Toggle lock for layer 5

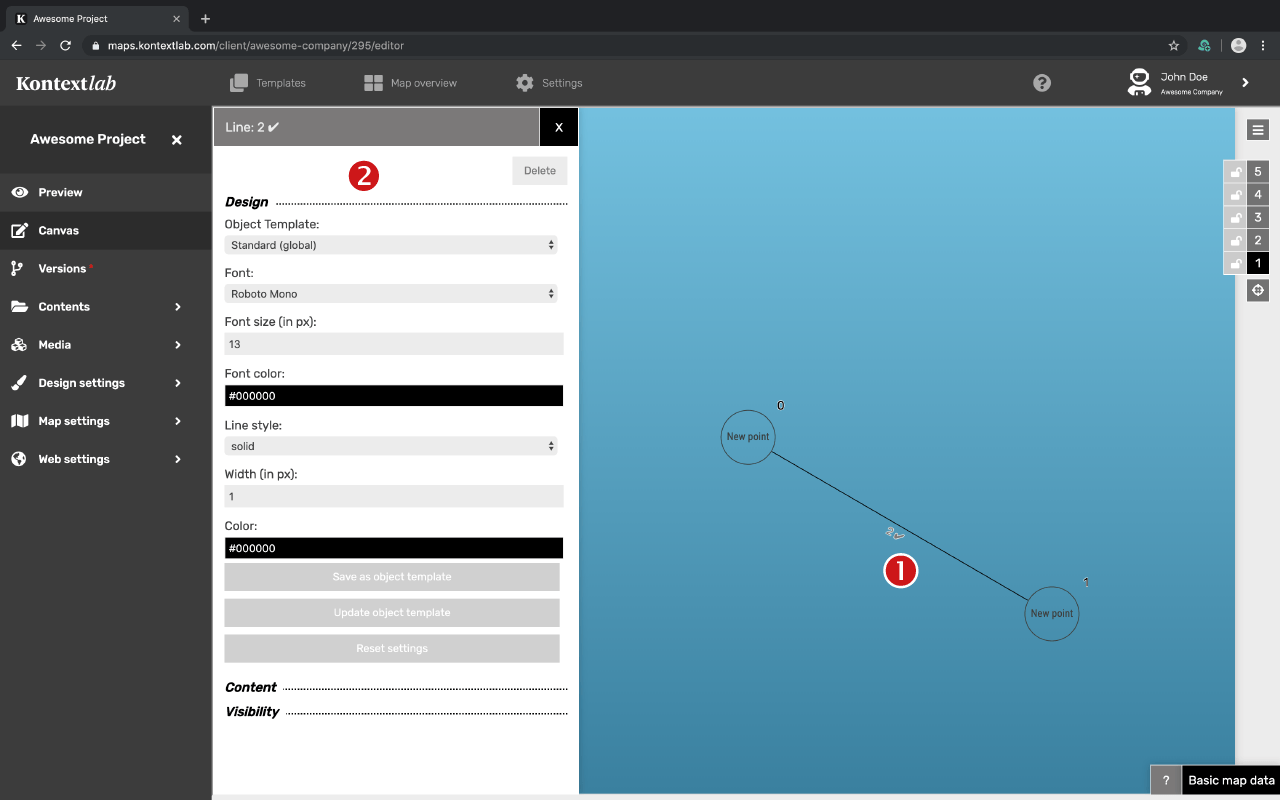(x=1235, y=172)
